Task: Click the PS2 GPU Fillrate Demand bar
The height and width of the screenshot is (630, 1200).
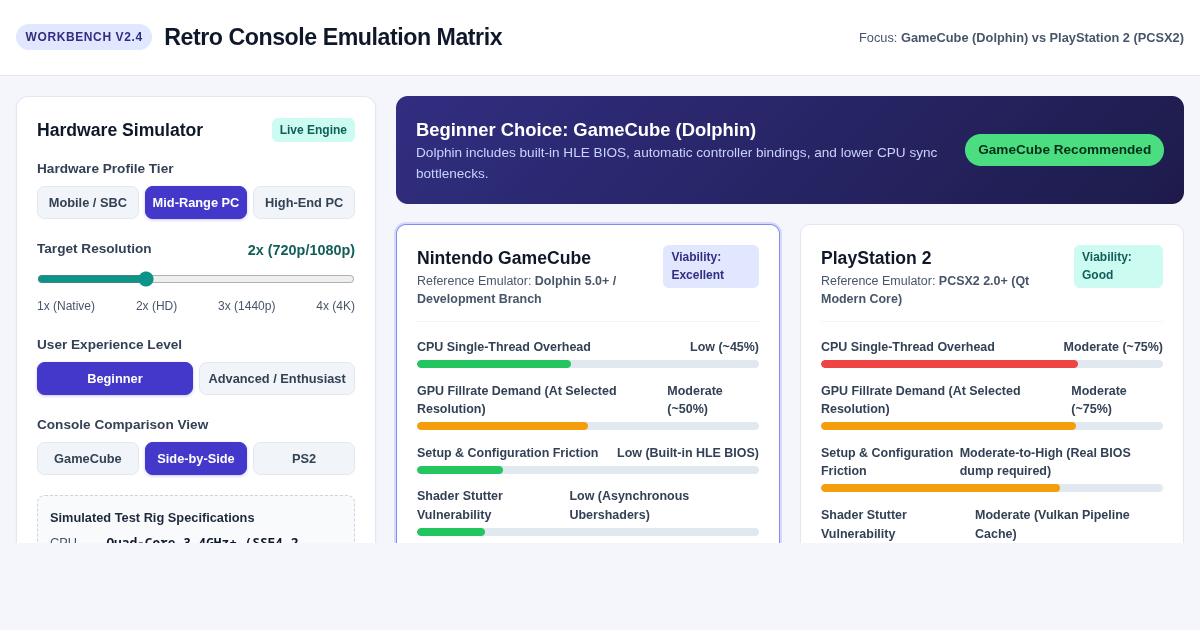Action: coord(992,426)
